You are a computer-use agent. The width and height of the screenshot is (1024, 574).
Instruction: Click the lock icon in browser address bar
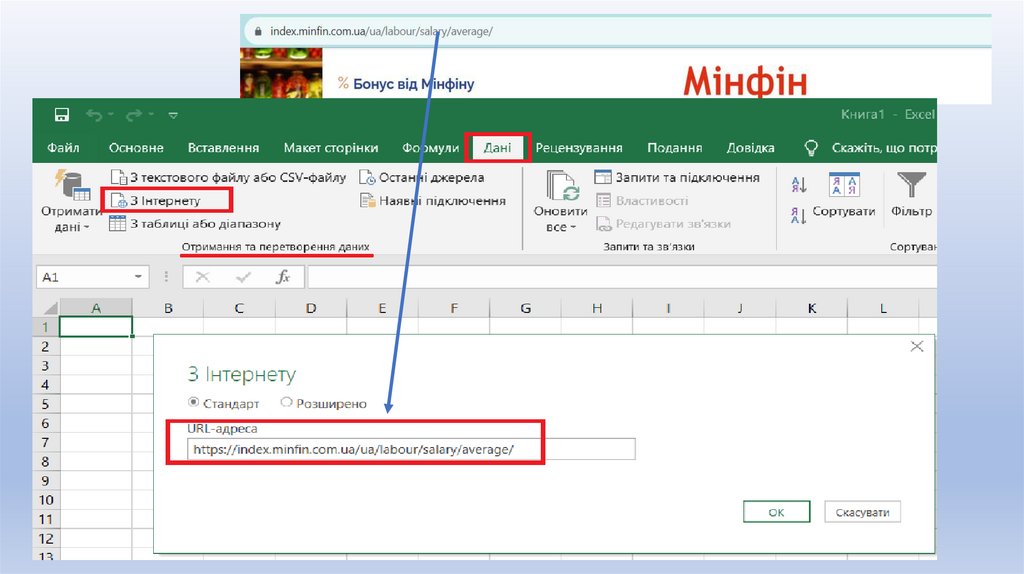258,31
